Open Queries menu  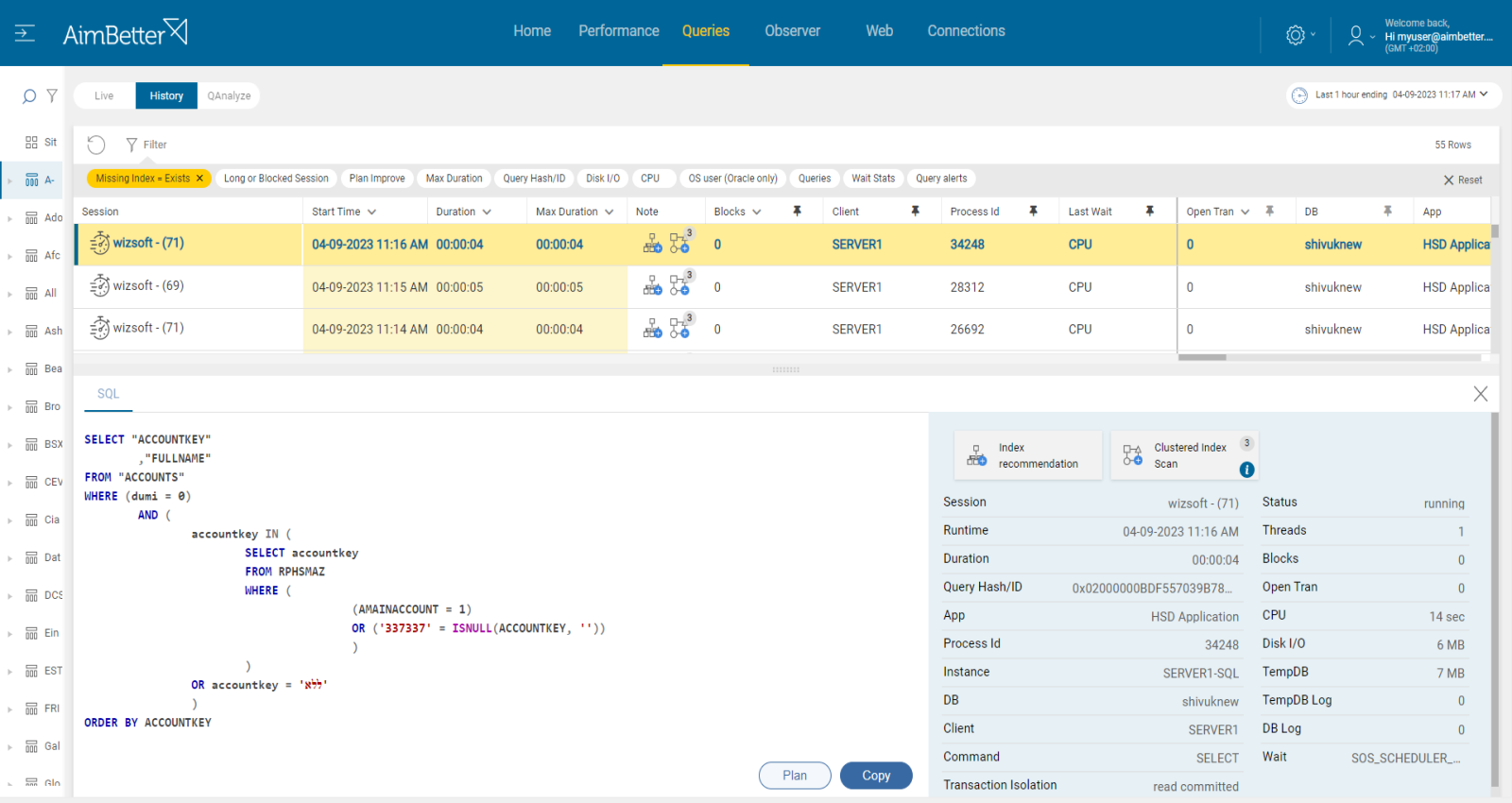point(706,31)
